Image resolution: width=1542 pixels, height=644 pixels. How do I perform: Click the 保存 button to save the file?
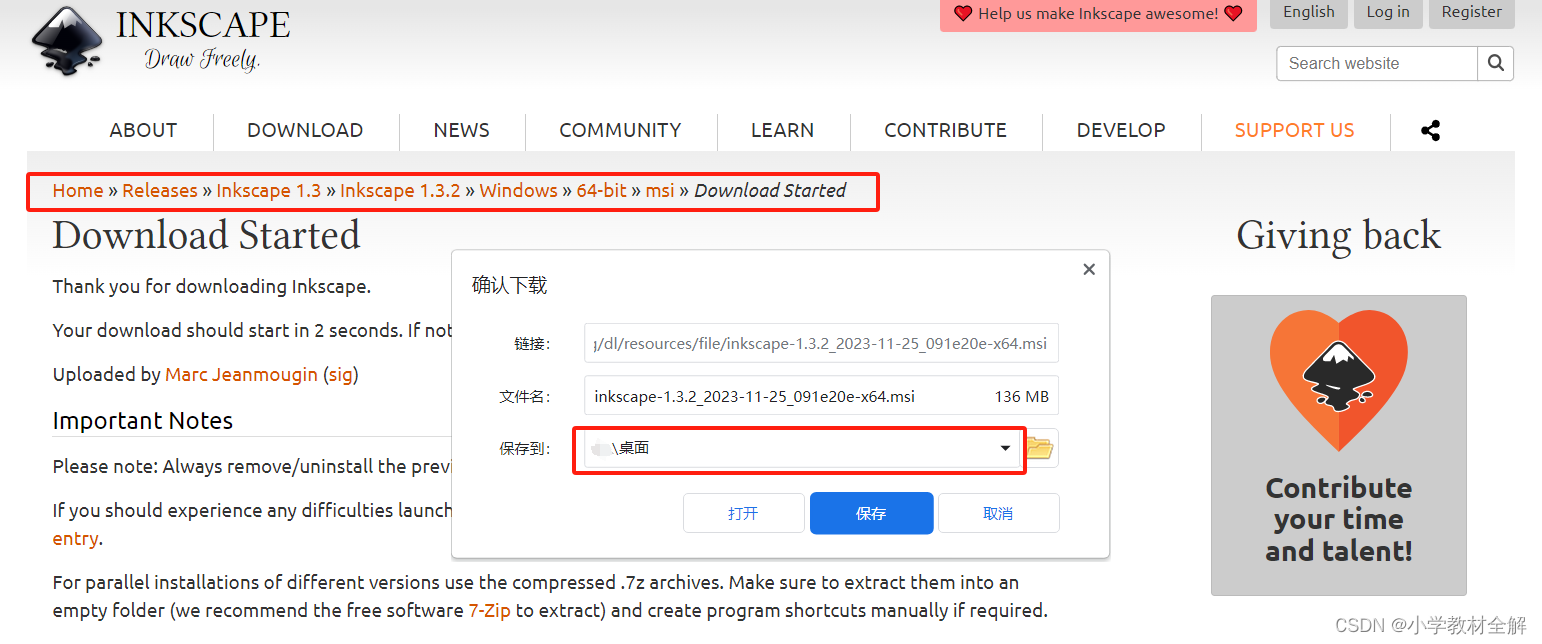coord(871,512)
